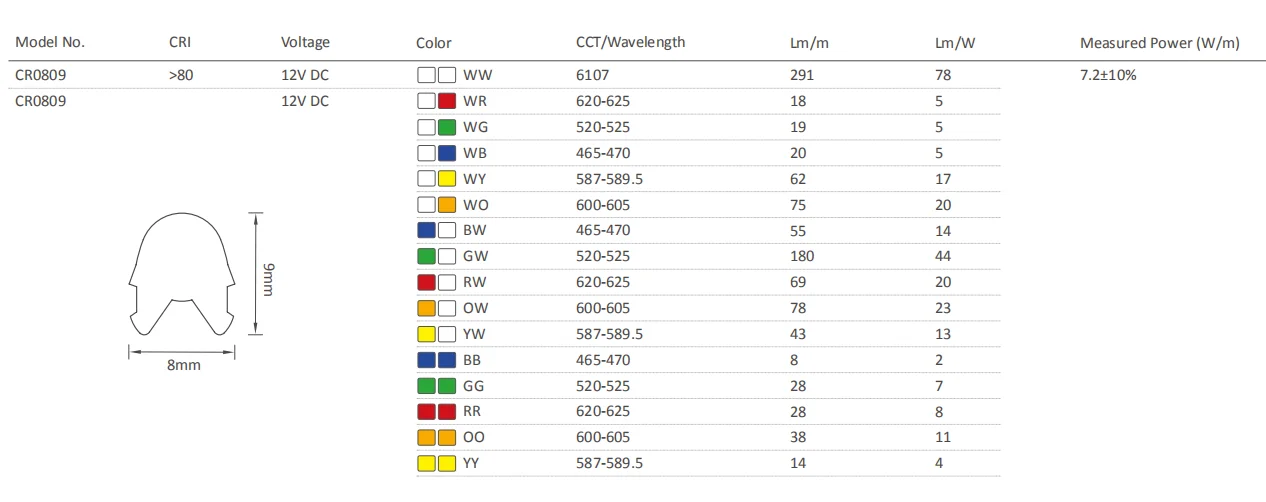Select the Measured Power (W/m) header

1159,43
